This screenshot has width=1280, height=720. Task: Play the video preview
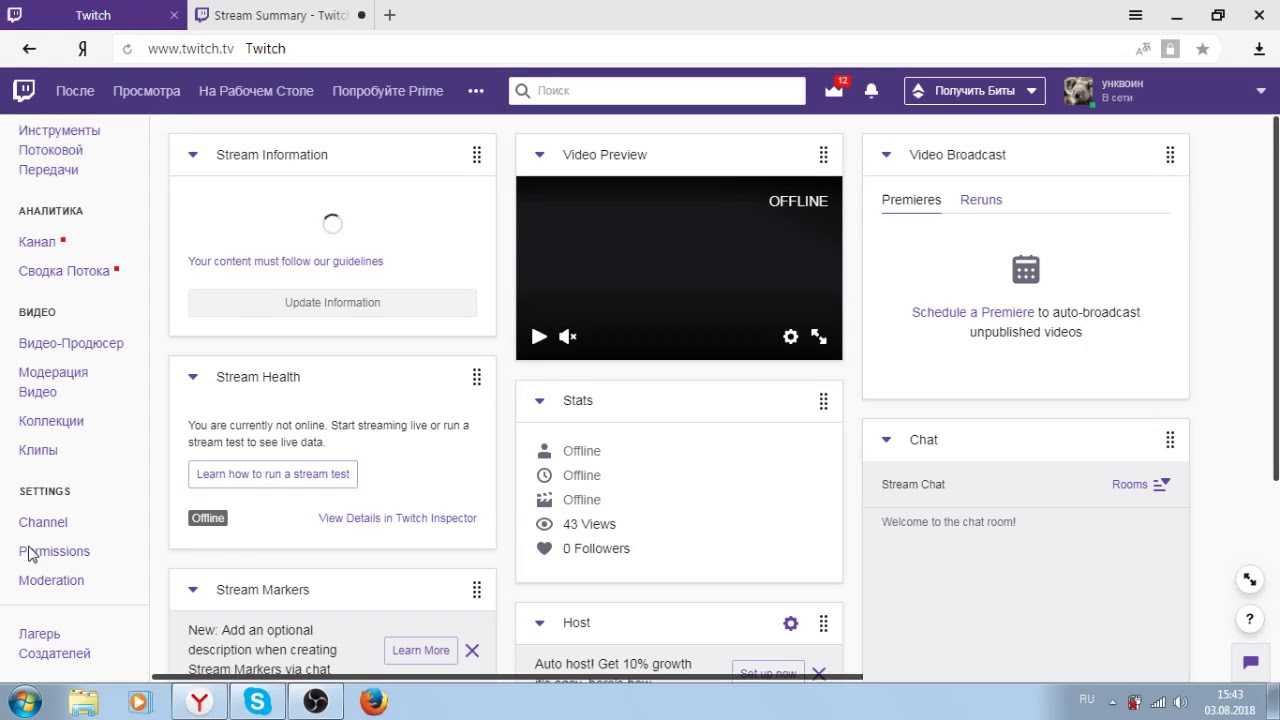pos(539,337)
